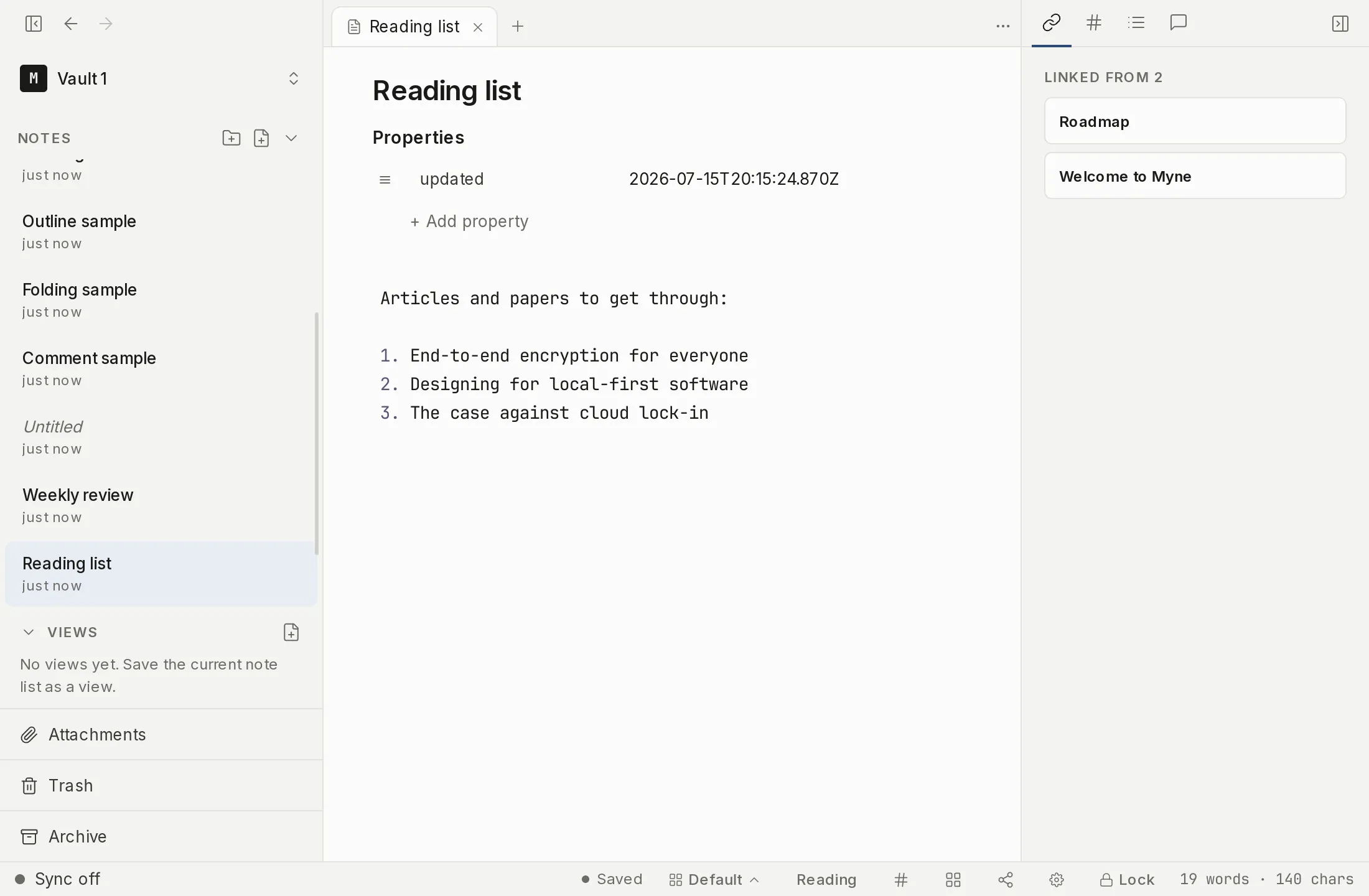Save current note list as view

point(291,632)
